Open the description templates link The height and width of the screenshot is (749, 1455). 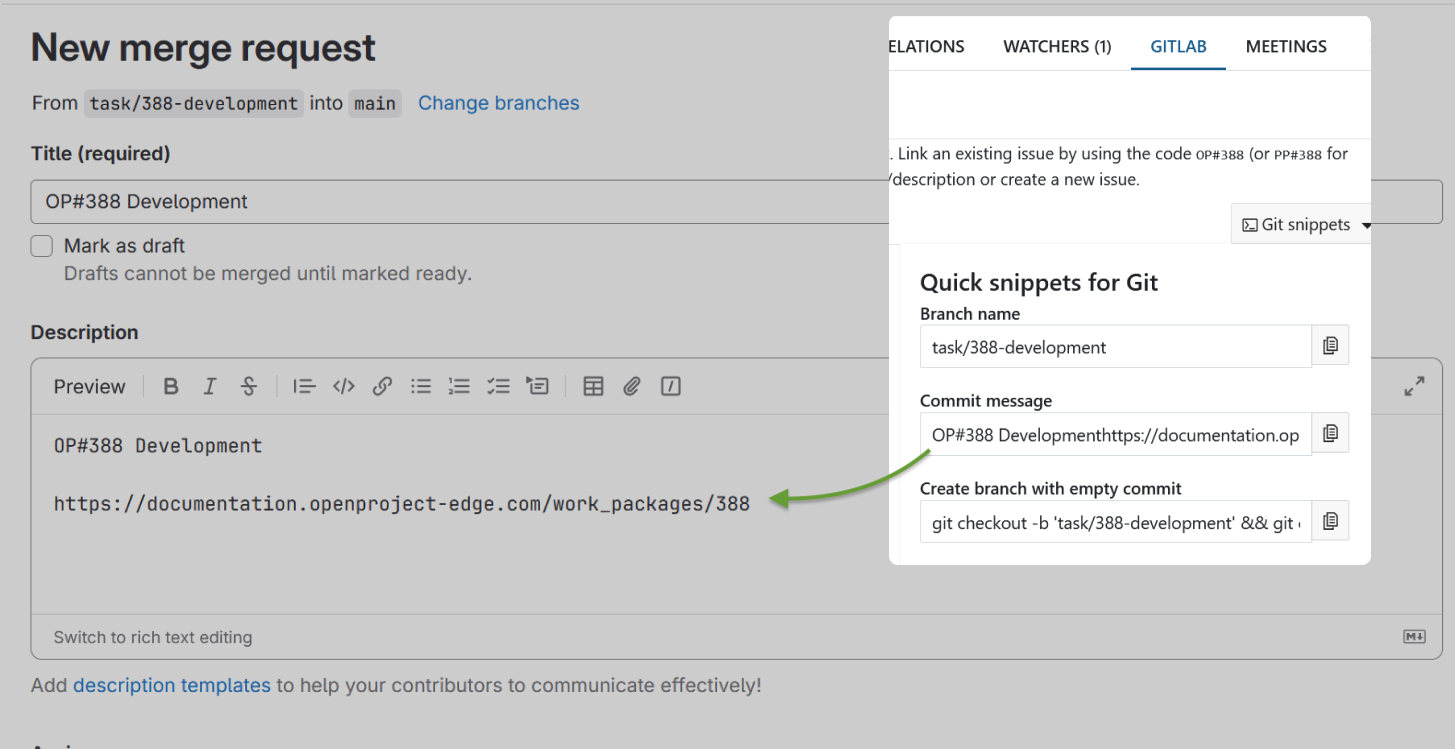pos(172,686)
